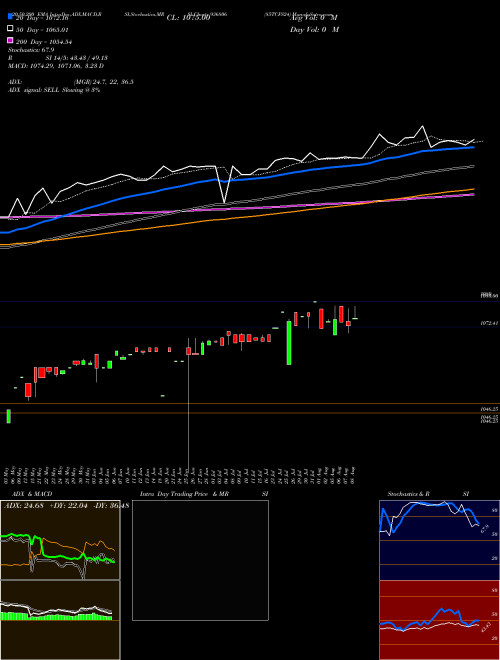Click the MACD values line
Image resolution: width=500 pixels, height=660 pixels.
pyautogui.click(x=56, y=66)
